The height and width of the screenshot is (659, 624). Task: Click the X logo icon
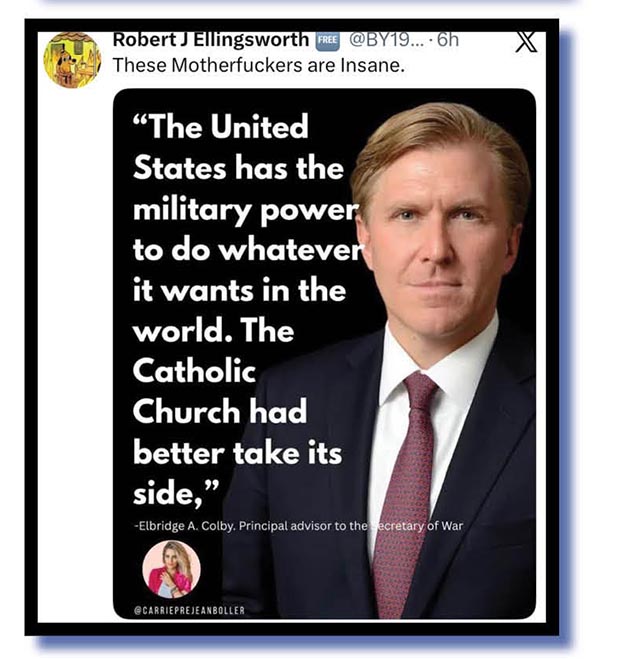click(526, 42)
